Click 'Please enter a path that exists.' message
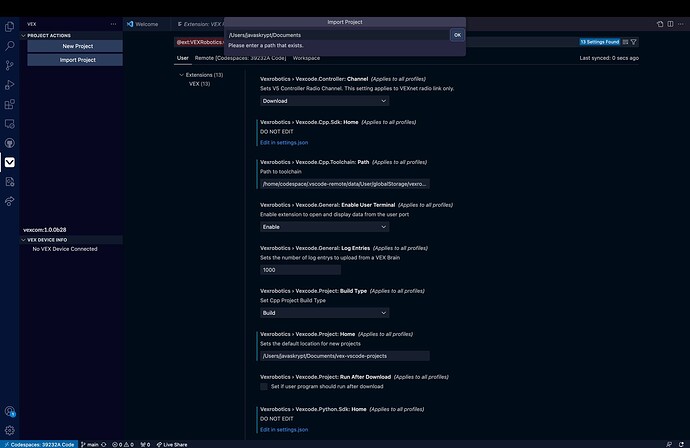 (x=266, y=45)
